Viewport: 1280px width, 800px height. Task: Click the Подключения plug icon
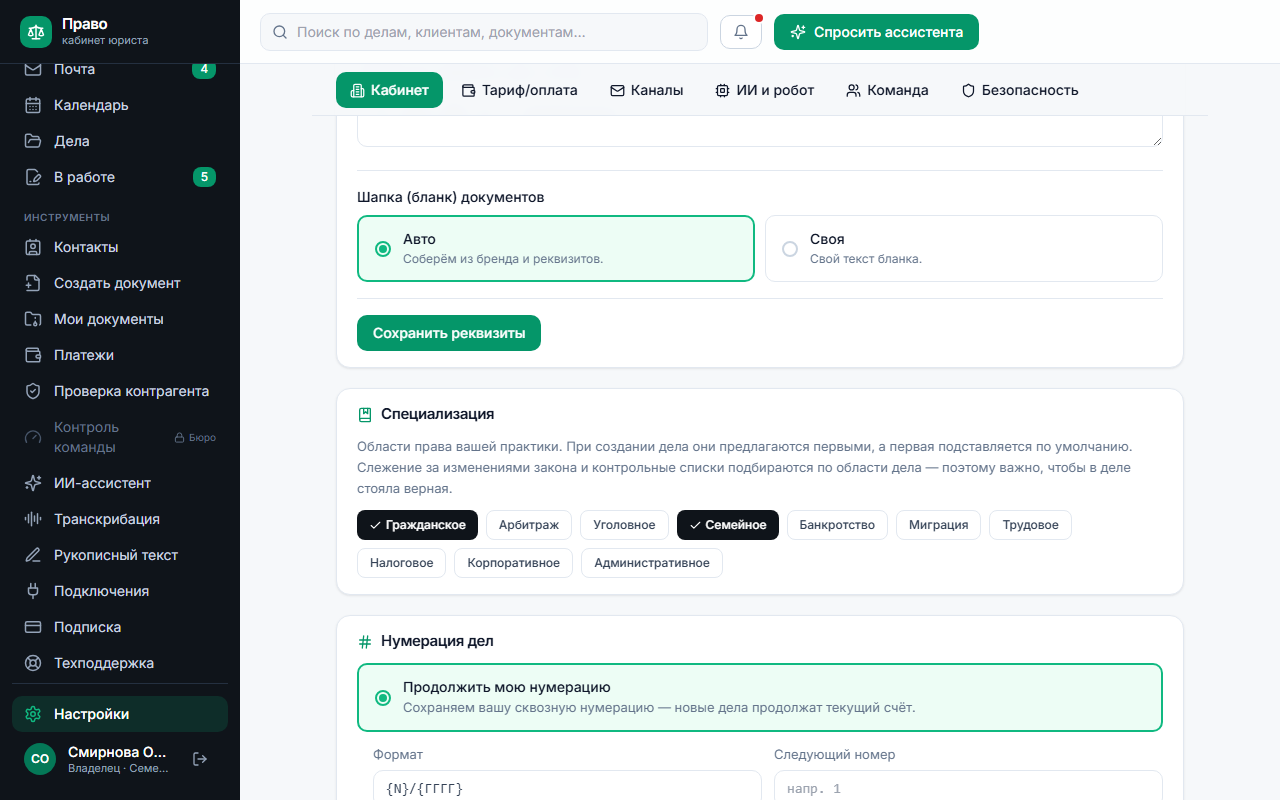33,591
